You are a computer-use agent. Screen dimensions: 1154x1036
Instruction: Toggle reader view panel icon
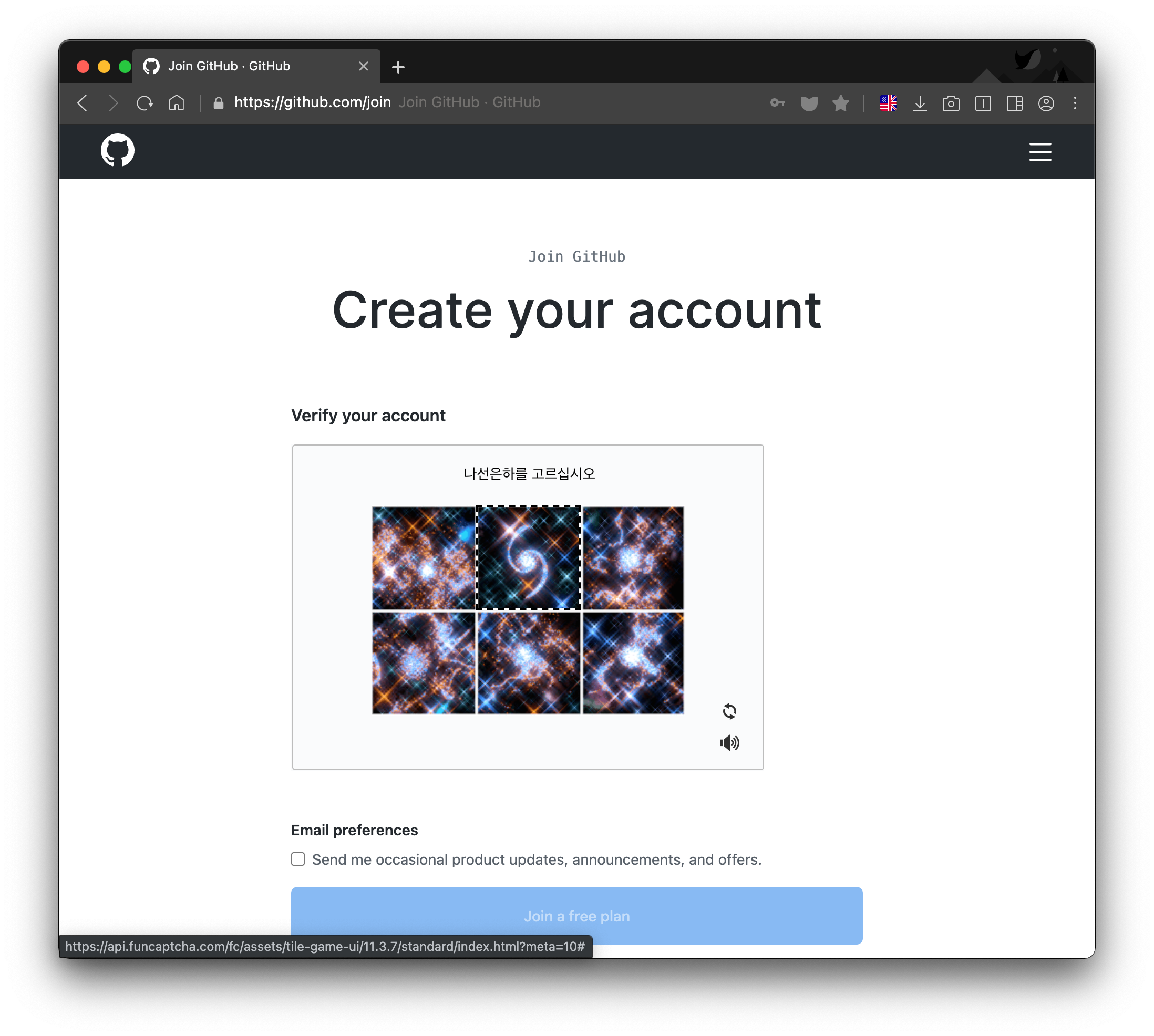point(983,103)
